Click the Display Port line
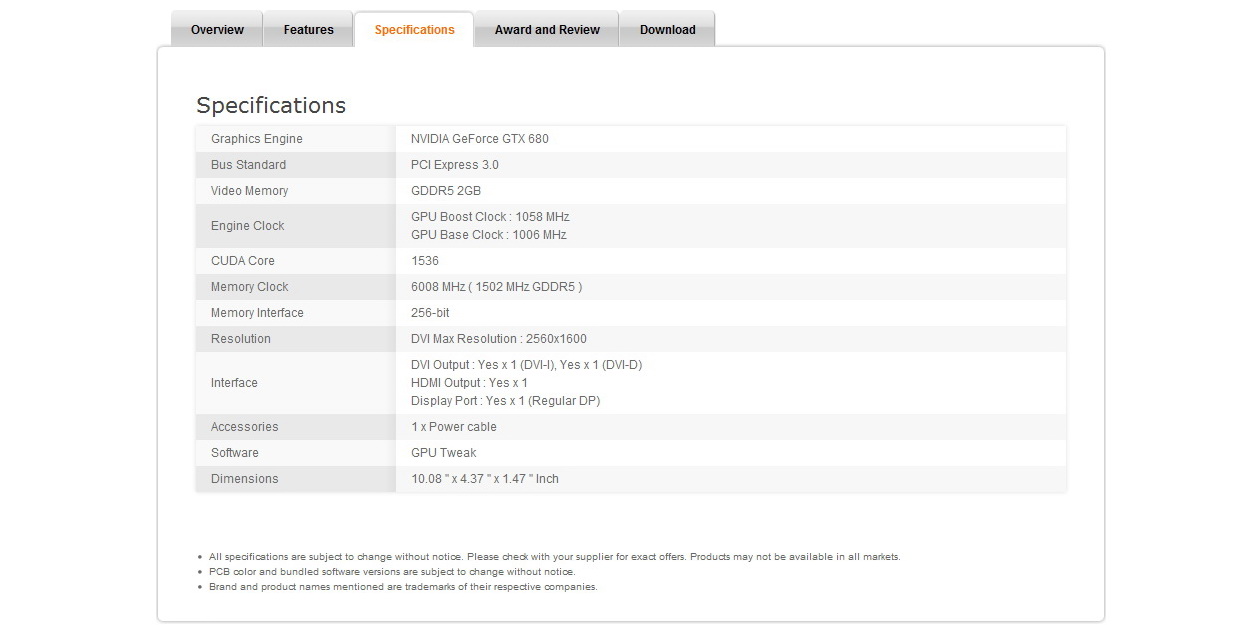This screenshot has height=625, width=1260. 505,401
